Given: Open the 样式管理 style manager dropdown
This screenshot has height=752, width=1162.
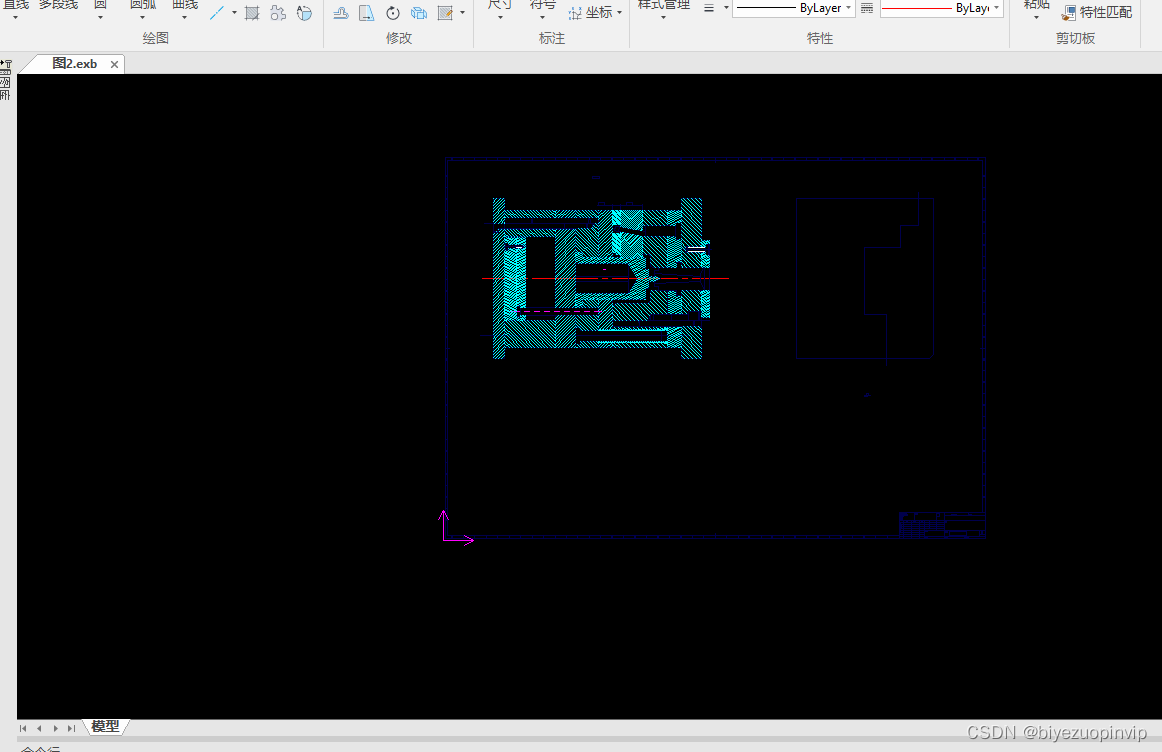Looking at the screenshot, I should [x=663, y=17].
